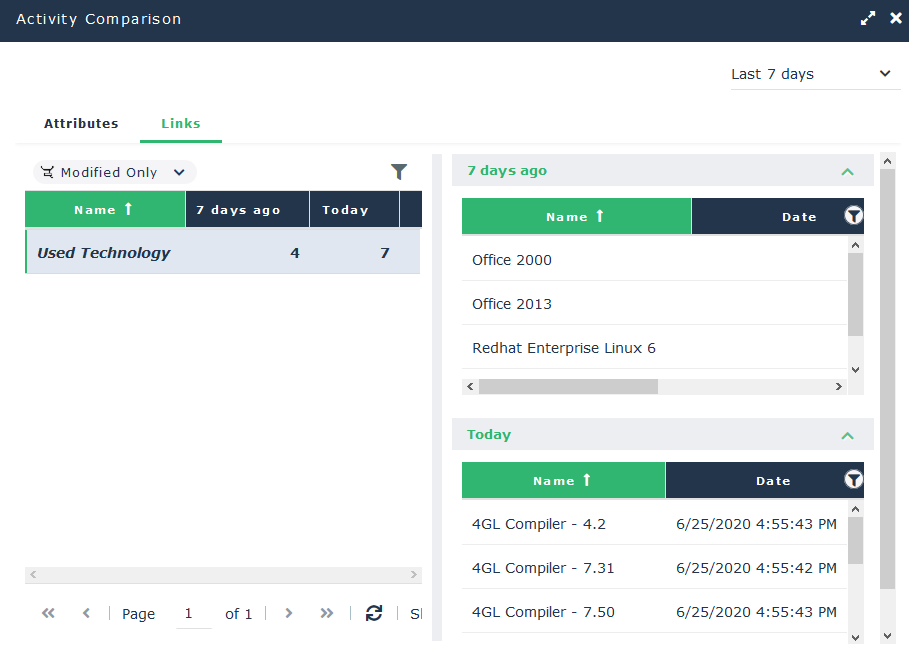Open the Modified Only filter dropdown
Screen dimensions: 909x647
pos(114,172)
